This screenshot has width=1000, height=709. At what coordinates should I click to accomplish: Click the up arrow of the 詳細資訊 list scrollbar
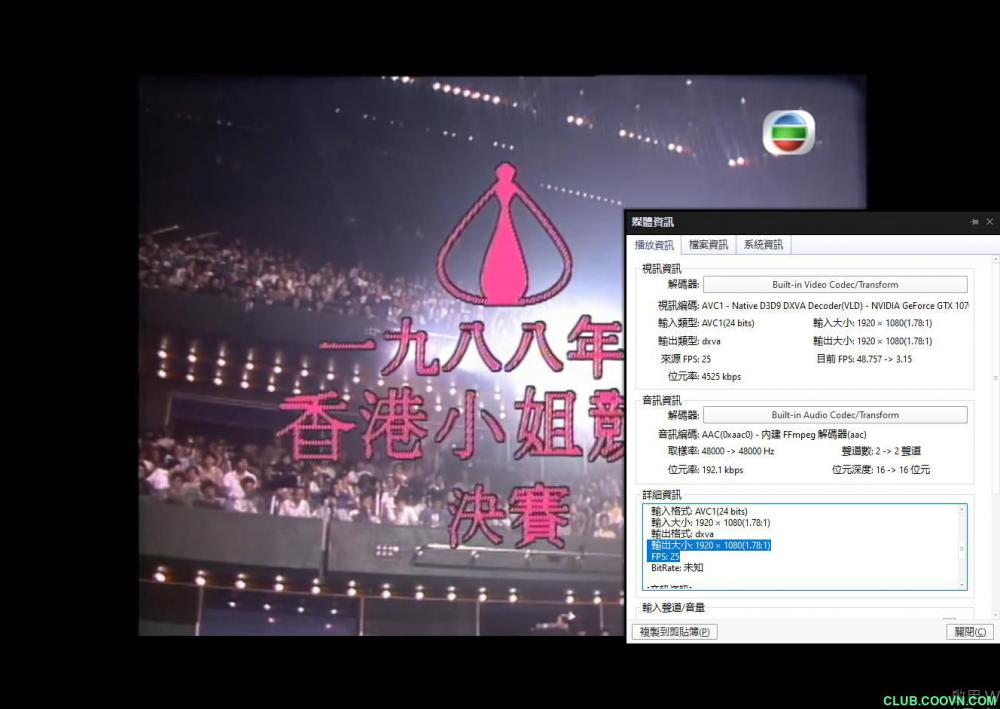(962, 509)
